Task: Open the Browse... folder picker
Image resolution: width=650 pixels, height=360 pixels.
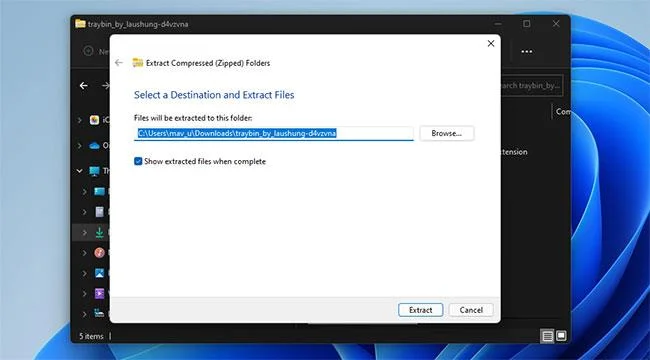Action: (x=446, y=133)
